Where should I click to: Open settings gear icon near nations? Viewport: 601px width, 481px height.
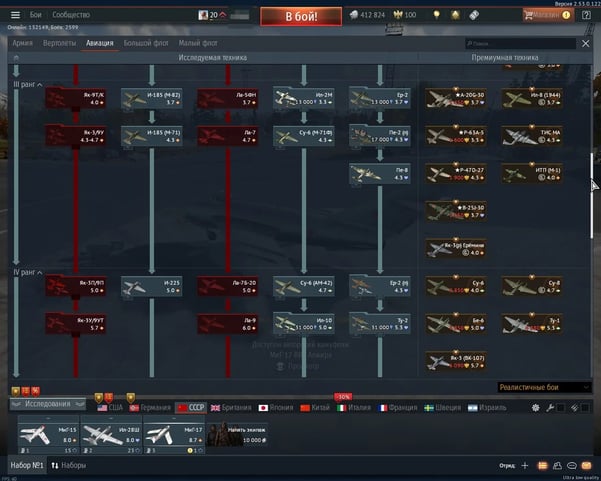coord(536,408)
